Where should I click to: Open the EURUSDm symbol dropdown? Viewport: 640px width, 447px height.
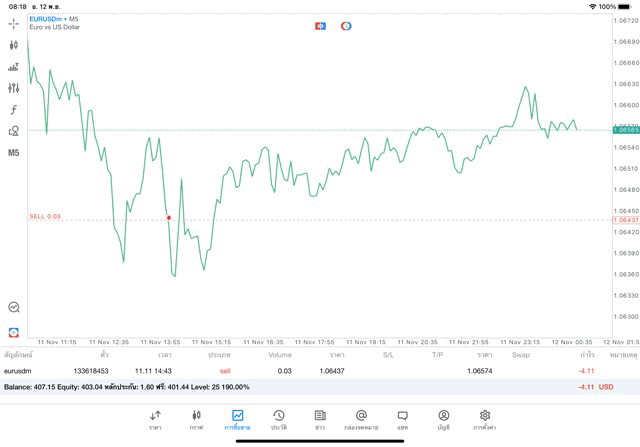point(48,19)
